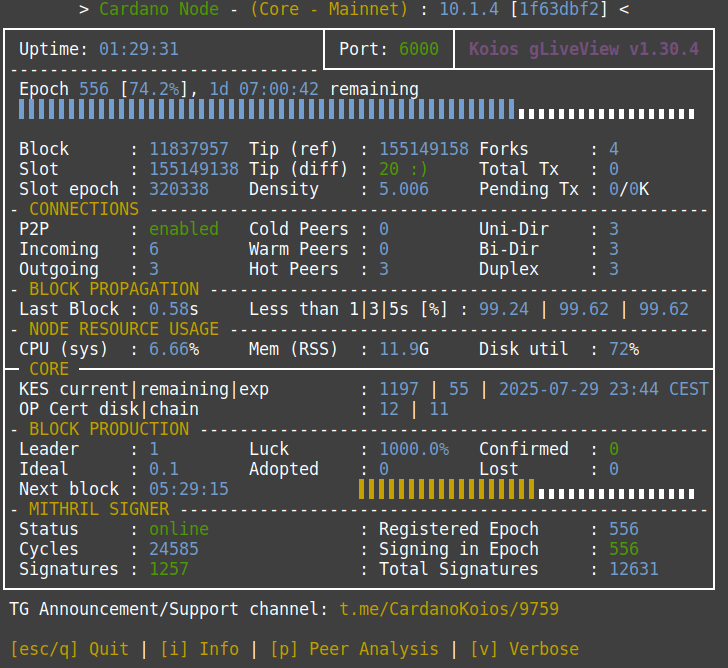Select the Total Signatures value 12631

[x=634, y=569]
